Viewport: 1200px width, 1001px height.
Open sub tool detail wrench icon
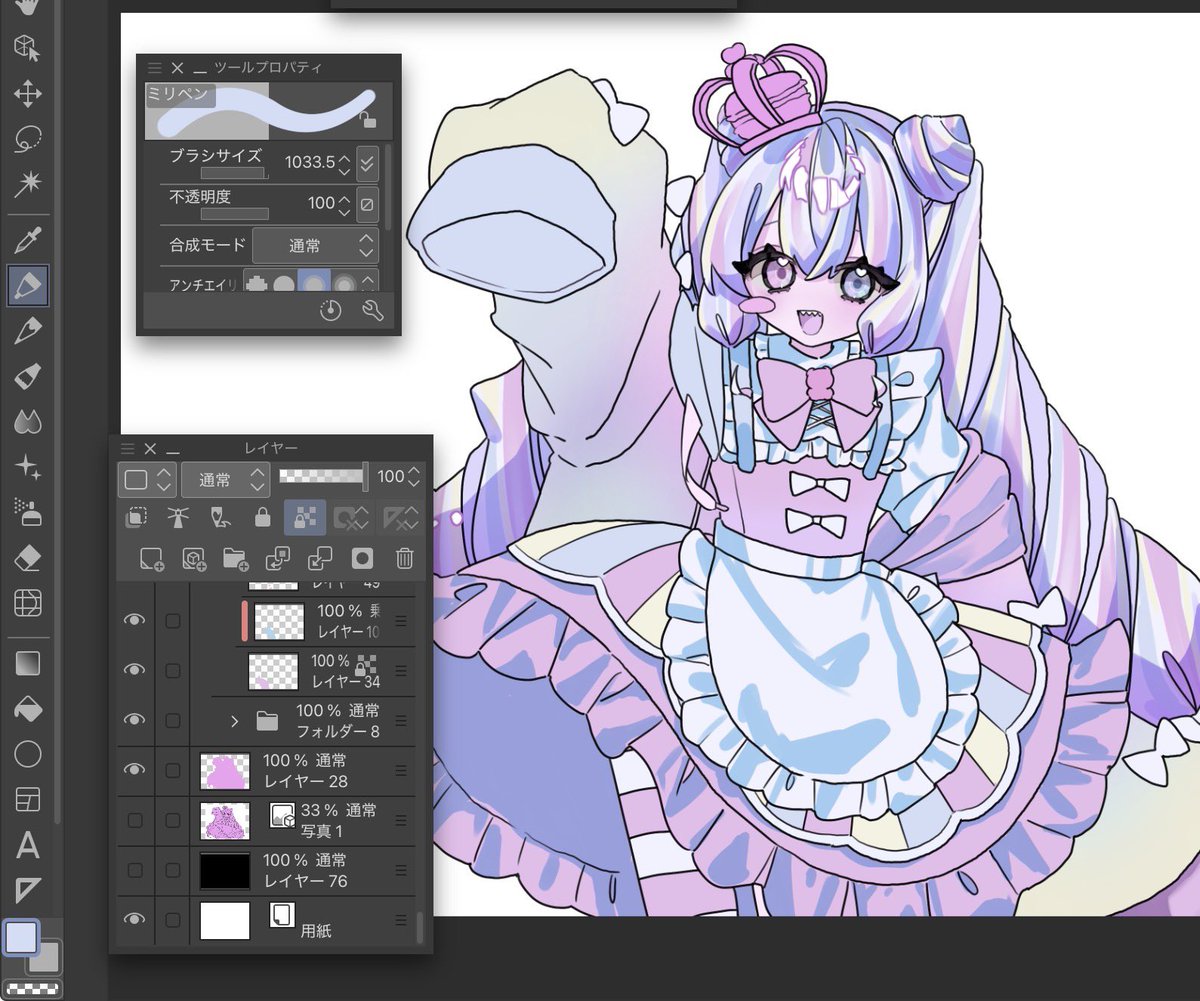click(372, 311)
